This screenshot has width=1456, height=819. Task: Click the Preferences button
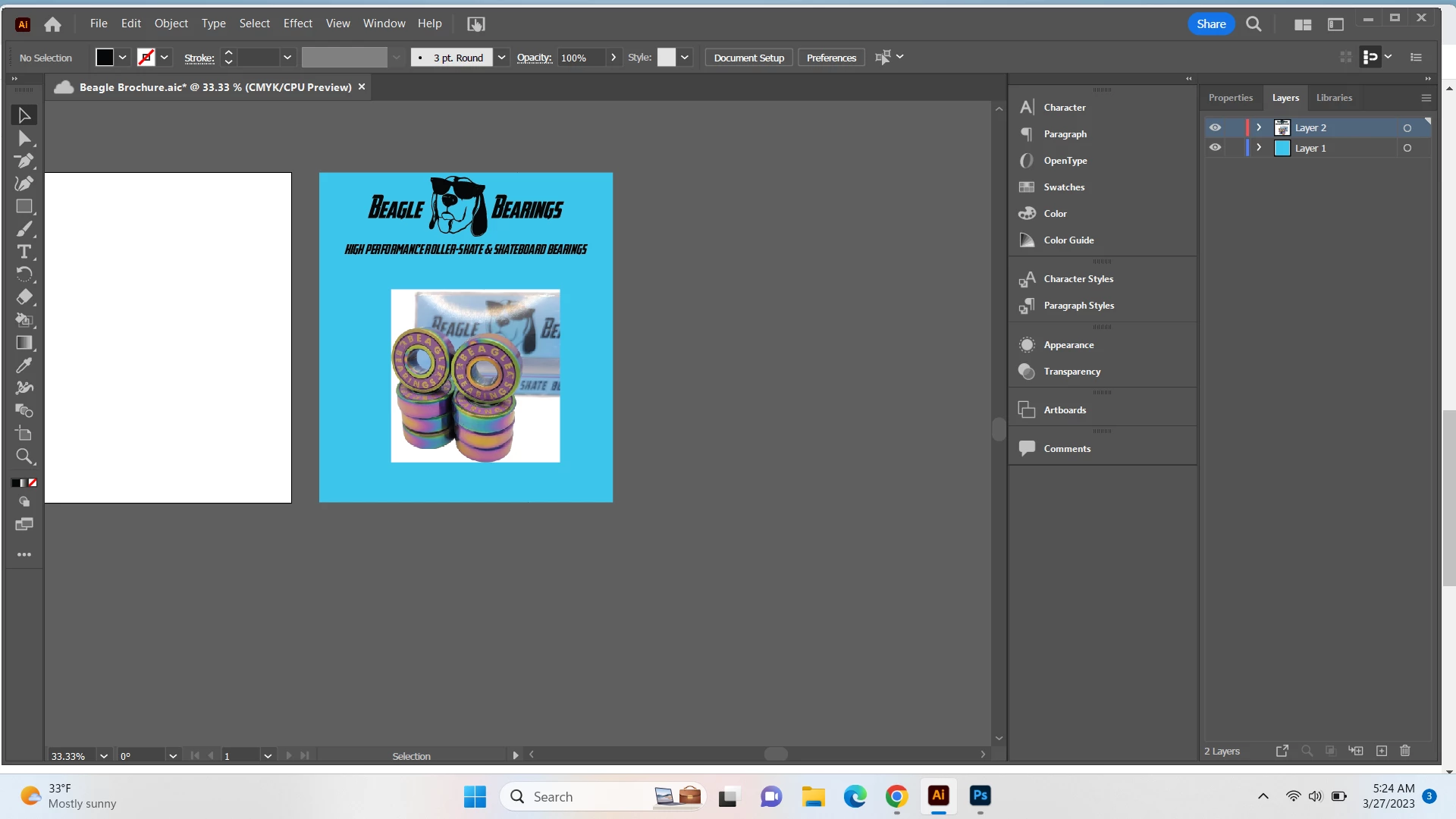[831, 58]
